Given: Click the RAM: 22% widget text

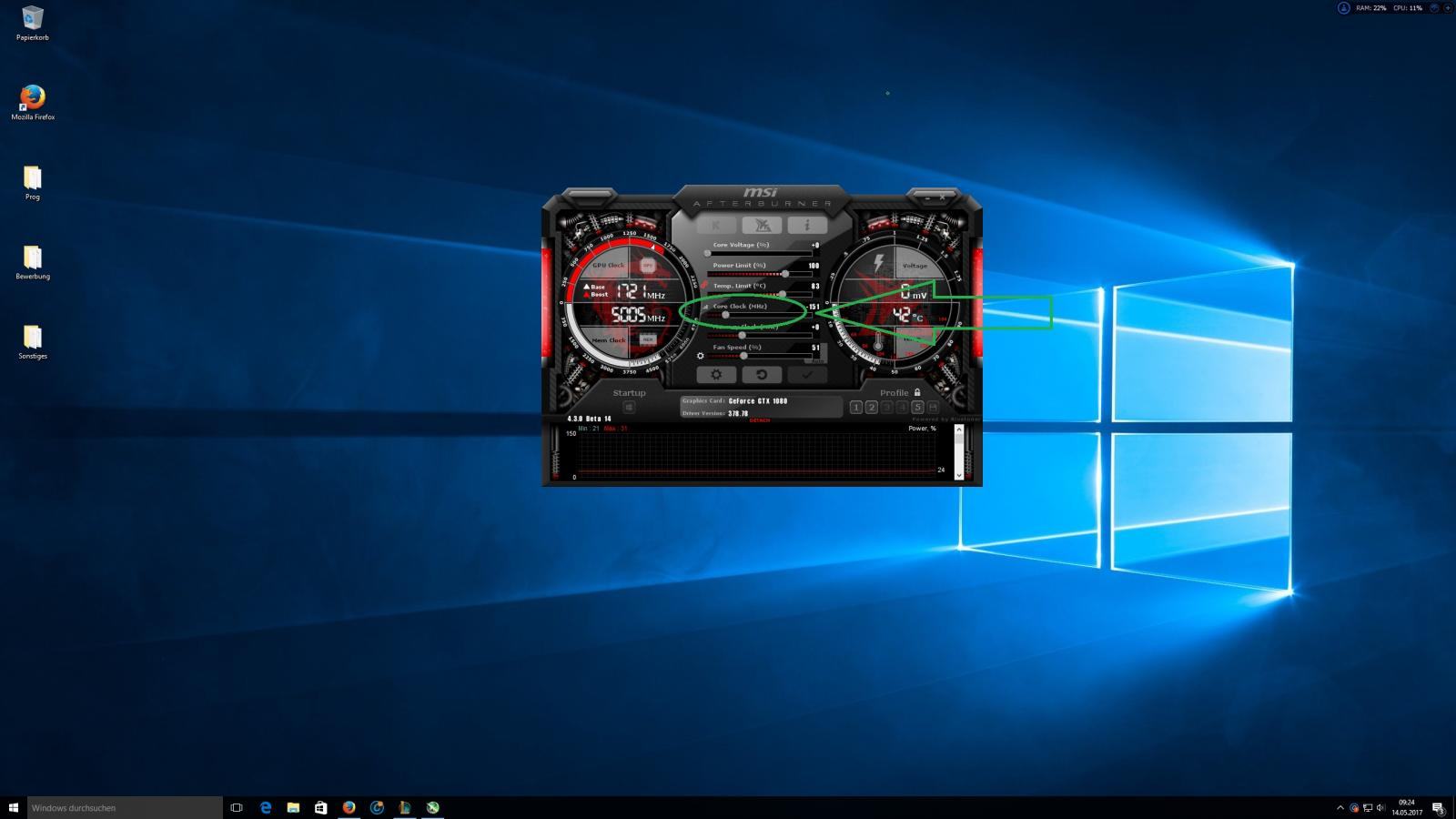Looking at the screenshot, I should [x=1371, y=8].
